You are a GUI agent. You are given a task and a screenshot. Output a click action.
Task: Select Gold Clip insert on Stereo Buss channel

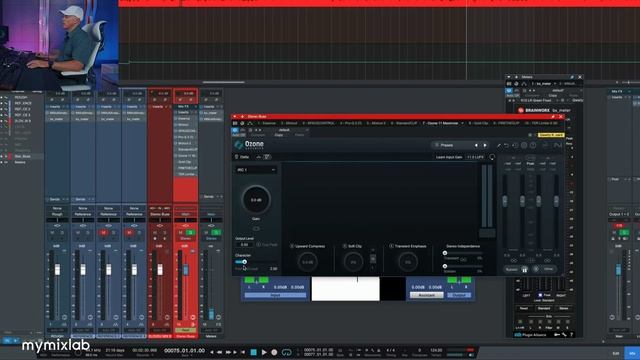(x=186, y=162)
